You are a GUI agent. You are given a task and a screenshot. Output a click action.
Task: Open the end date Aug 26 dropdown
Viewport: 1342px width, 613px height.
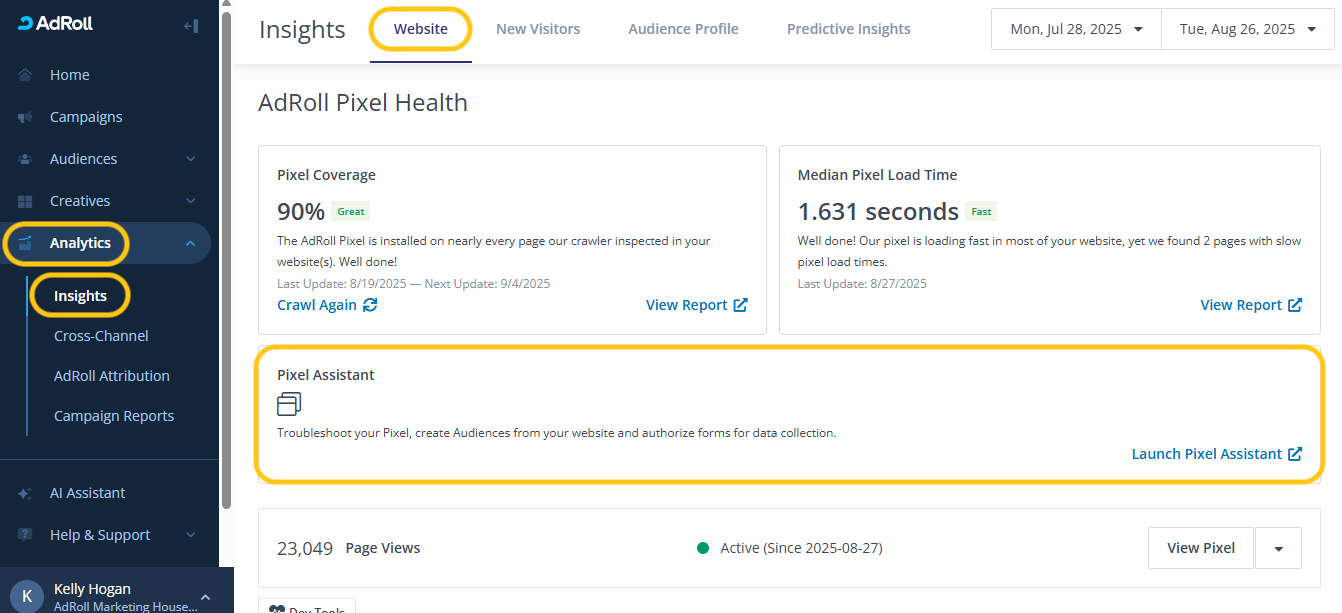point(1249,29)
